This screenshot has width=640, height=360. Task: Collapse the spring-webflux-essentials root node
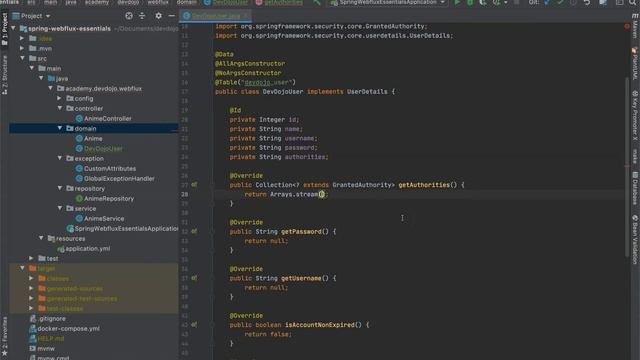coord(13,28)
